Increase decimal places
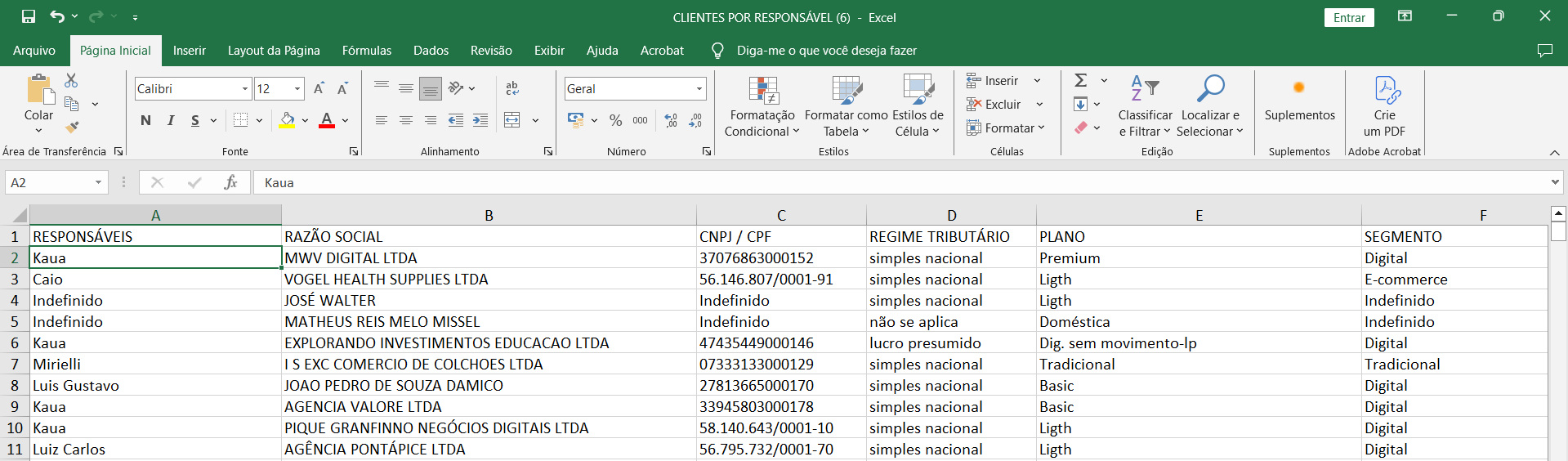 (x=671, y=120)
